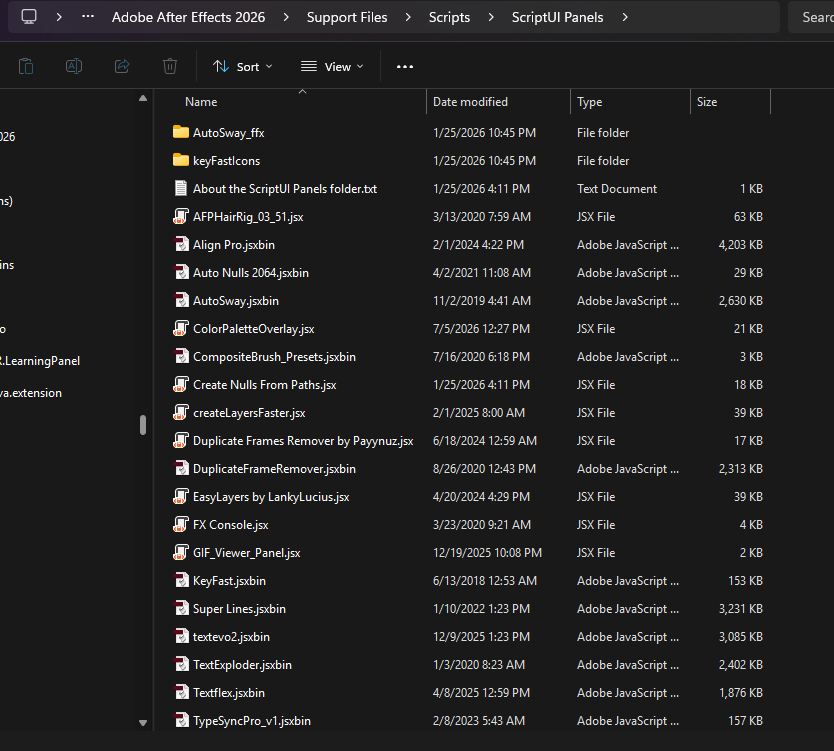Open the View dropdown menu
The width and height of the screenshot is (834, 751).
(332, 66)
